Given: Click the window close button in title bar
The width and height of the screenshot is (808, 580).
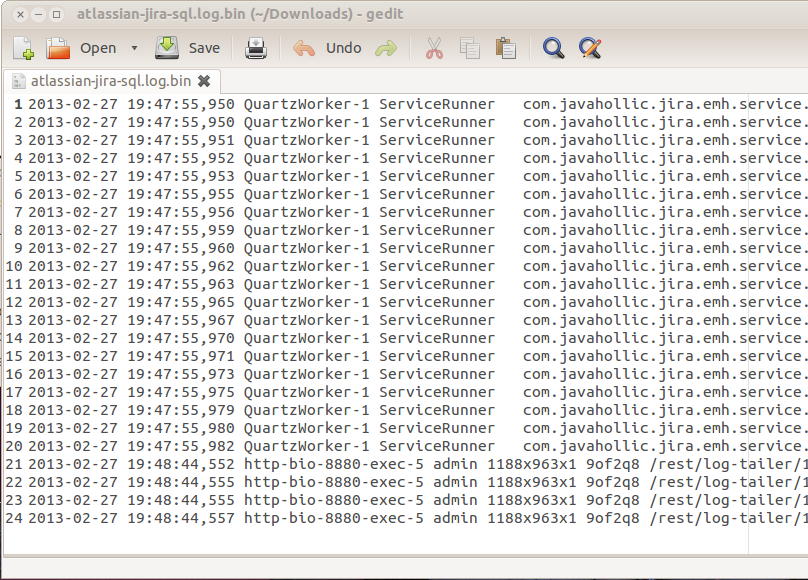Looking at the screenshot, I should 20,14.
